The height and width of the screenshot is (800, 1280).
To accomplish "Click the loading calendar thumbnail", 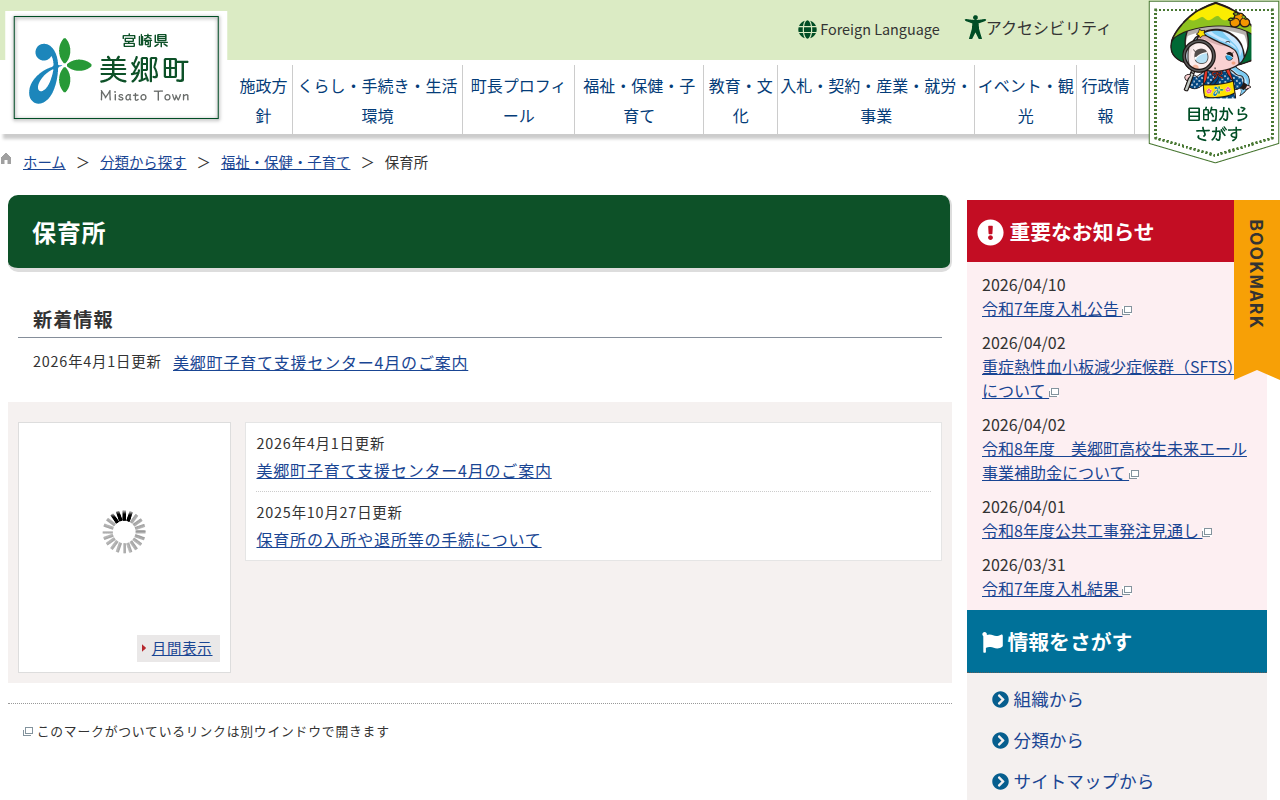I will coord(124,532).
